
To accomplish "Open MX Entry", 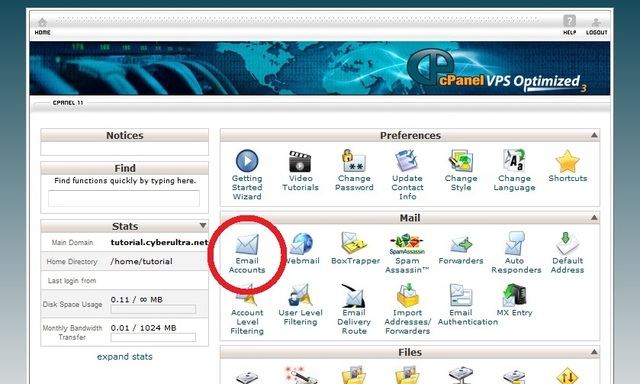I will pyautogui.click(x=514, y=301).
